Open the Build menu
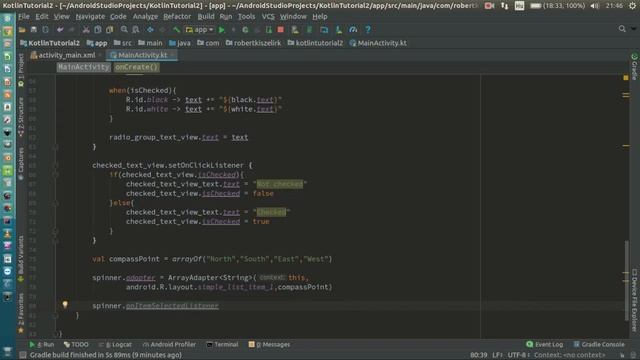This screenshot has height=360, width=640. click(206, 16)
